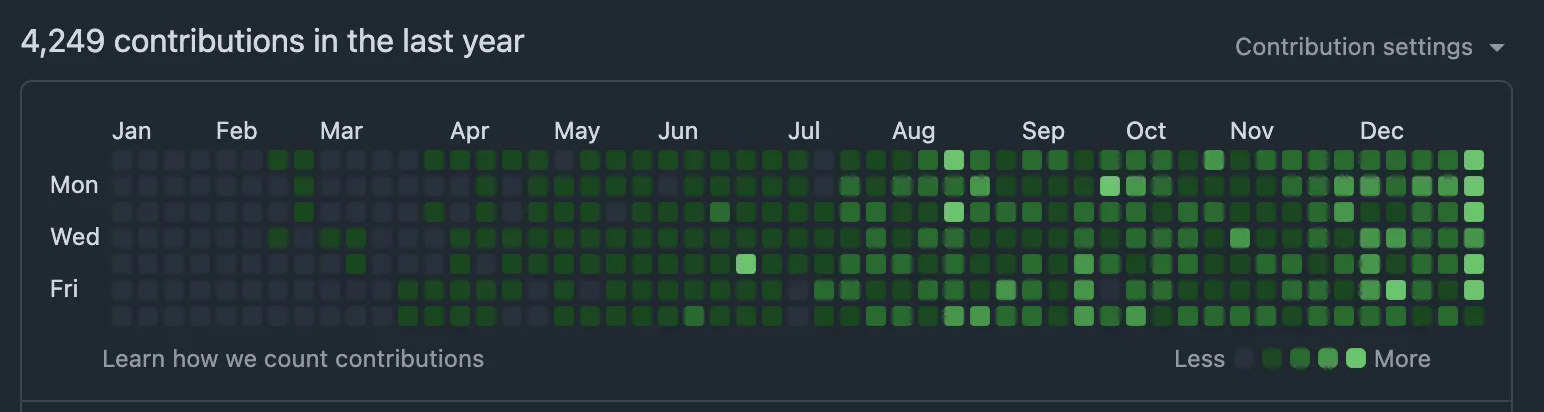The height and width of the screenshot is (412, 1544).
Task: Select the first cell right of the Fri label
Action: [122, 290]
